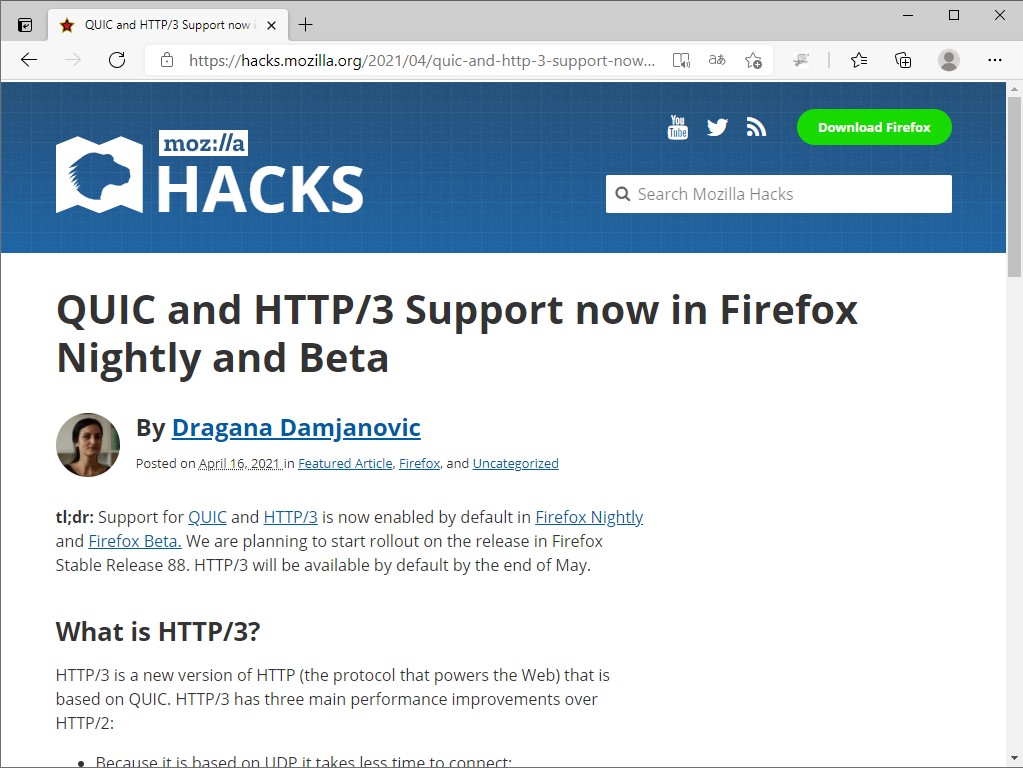
Task: Activate the Read aloud icon in the toolbar
Action: coord(681,60)
